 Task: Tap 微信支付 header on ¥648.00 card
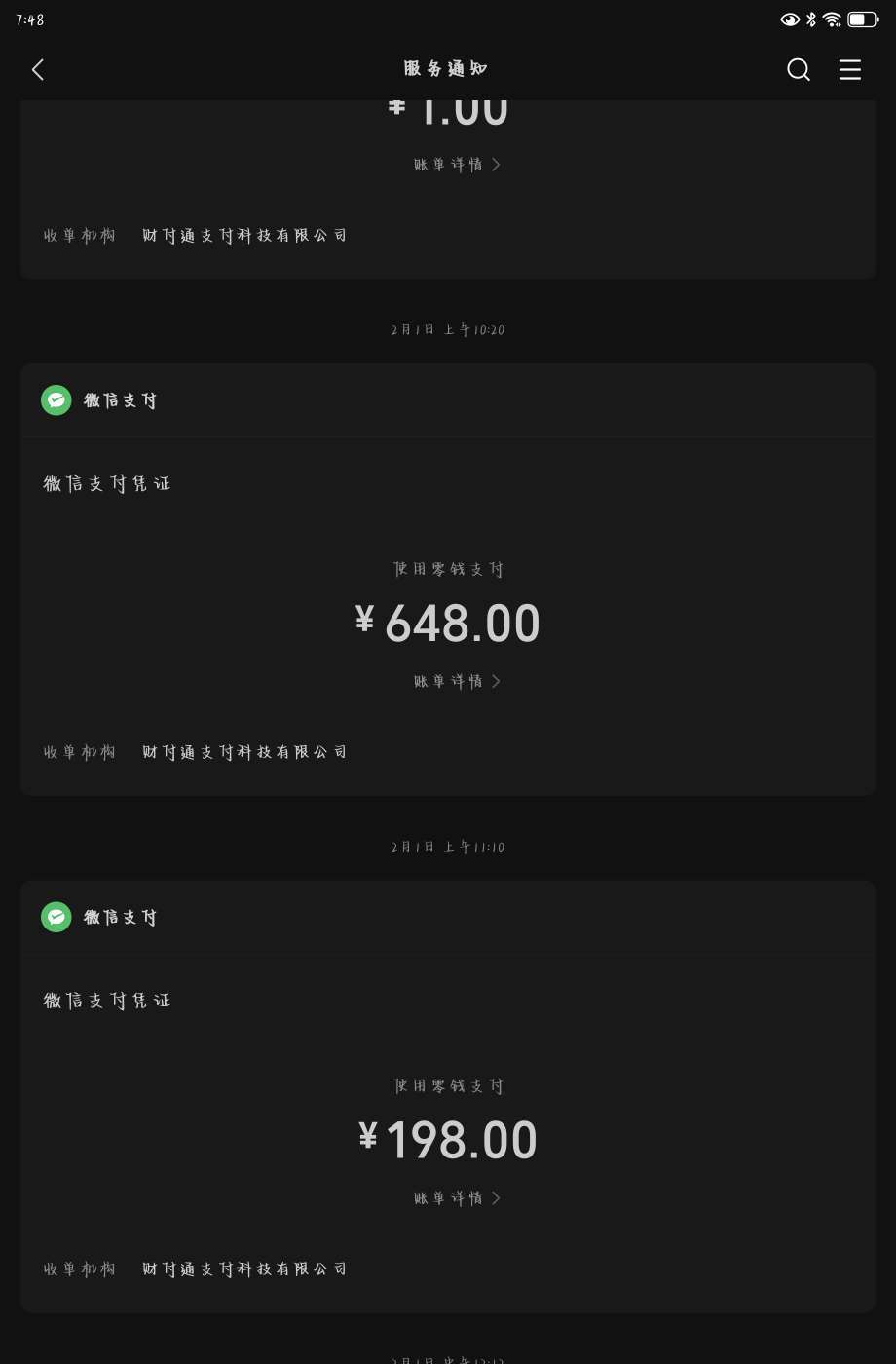pos(120,400)
